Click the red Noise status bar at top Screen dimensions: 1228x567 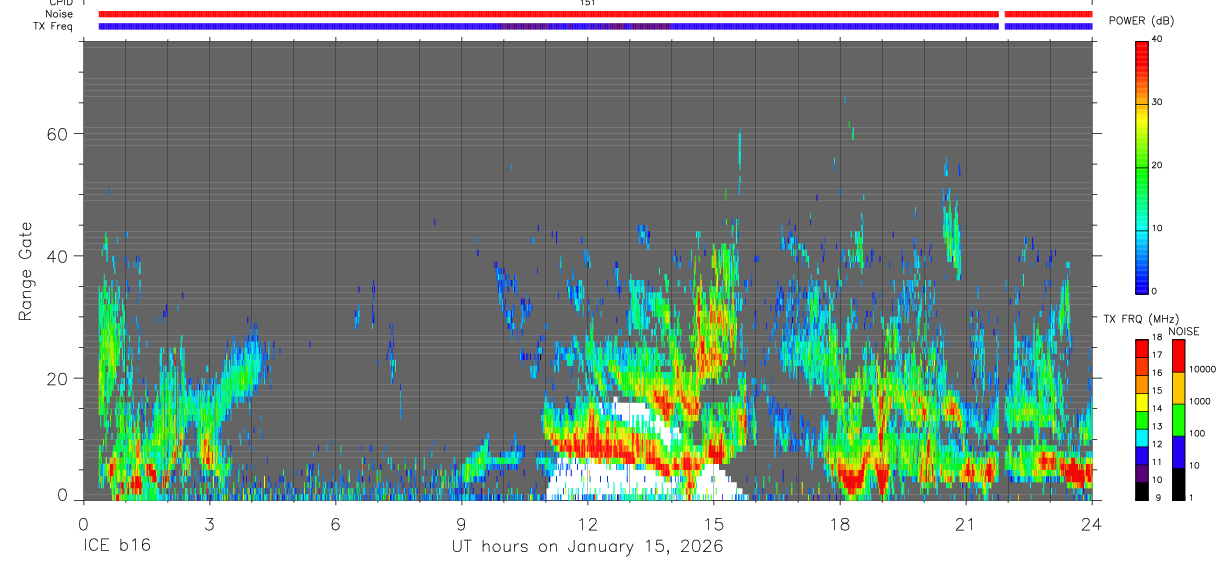point(595,14)
